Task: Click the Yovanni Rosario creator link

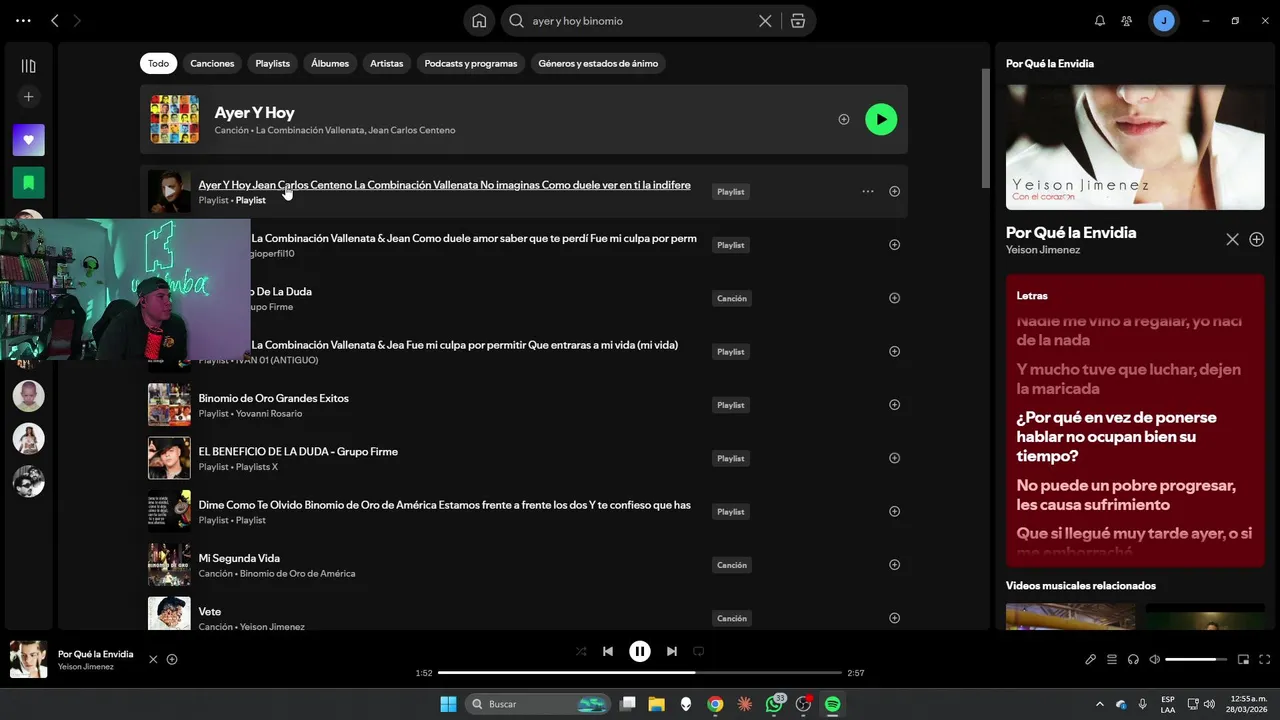Action: 268,413
